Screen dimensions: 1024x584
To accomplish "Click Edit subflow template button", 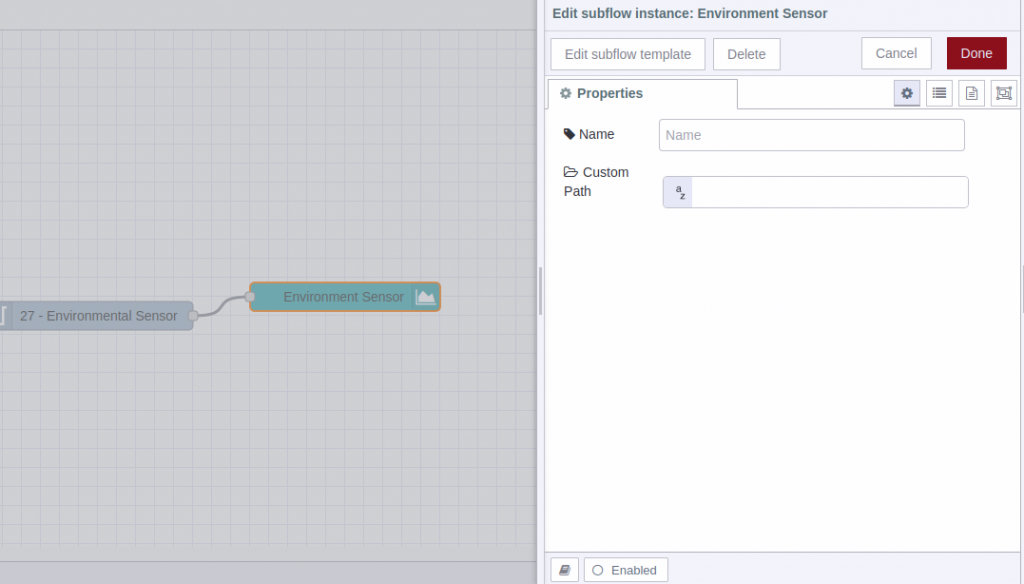I will pyautogui.click(x=628, y=54).
